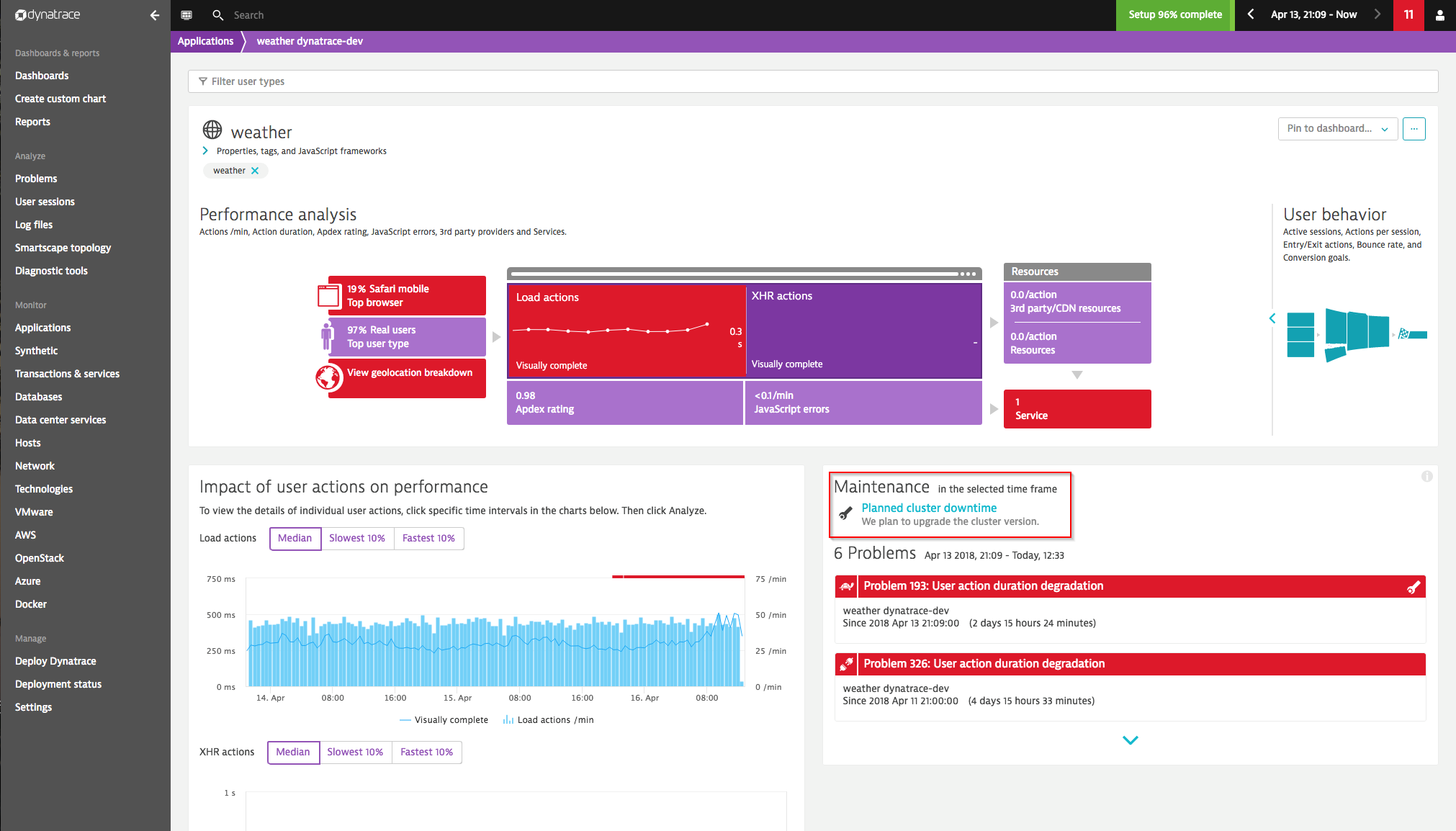Click the search magnifier icon
Screen dimensions: 1456x831
coord(217,14)
